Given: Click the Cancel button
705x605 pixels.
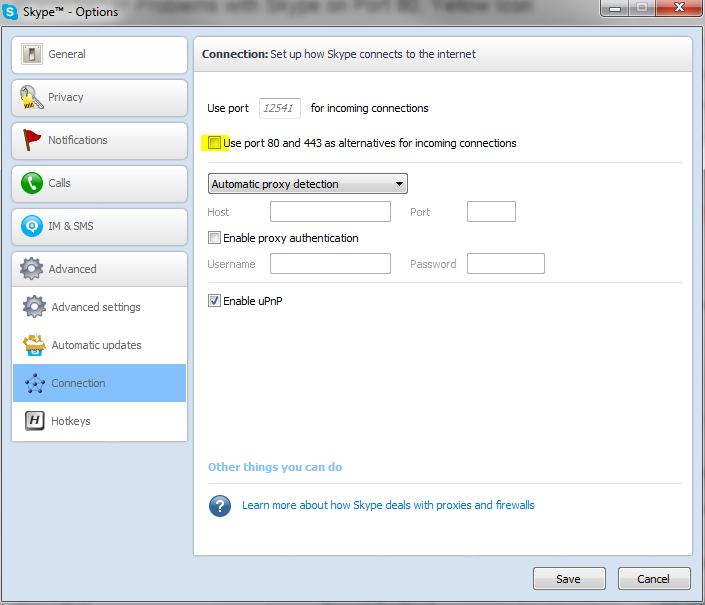Looking at the screenshot, I should 653,579.
